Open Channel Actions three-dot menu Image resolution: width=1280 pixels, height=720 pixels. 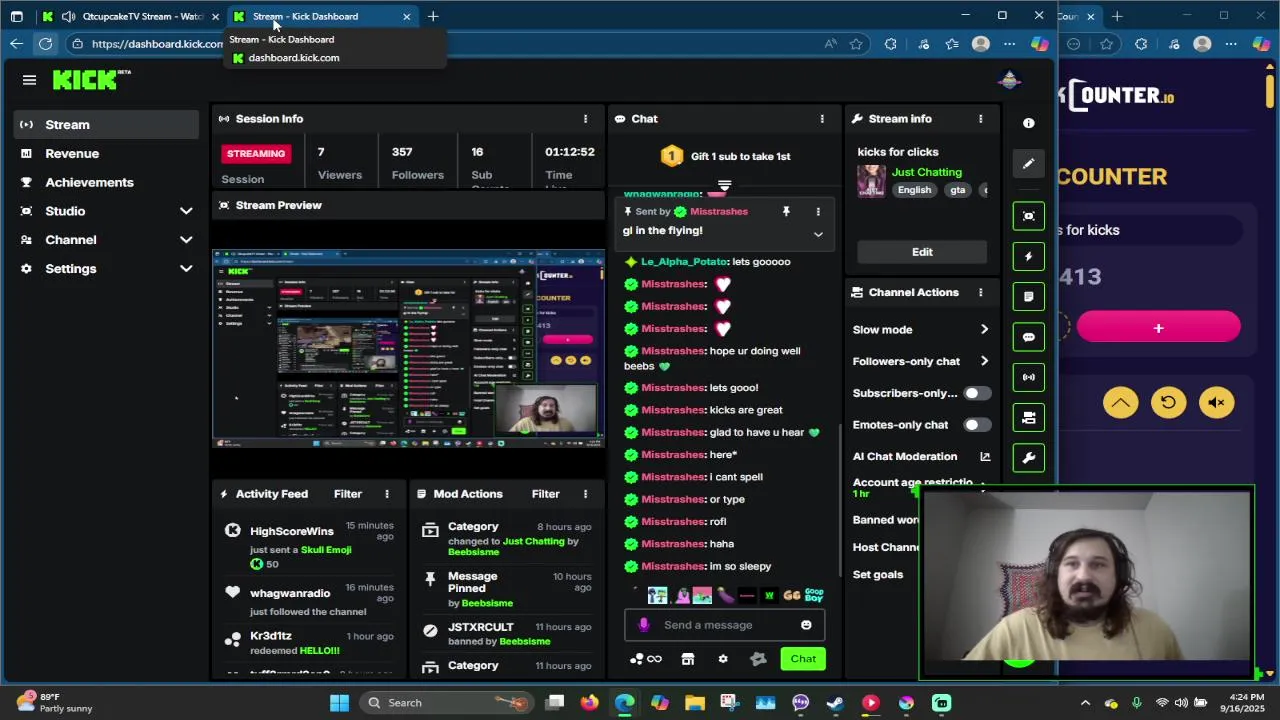tap(980, 292)
